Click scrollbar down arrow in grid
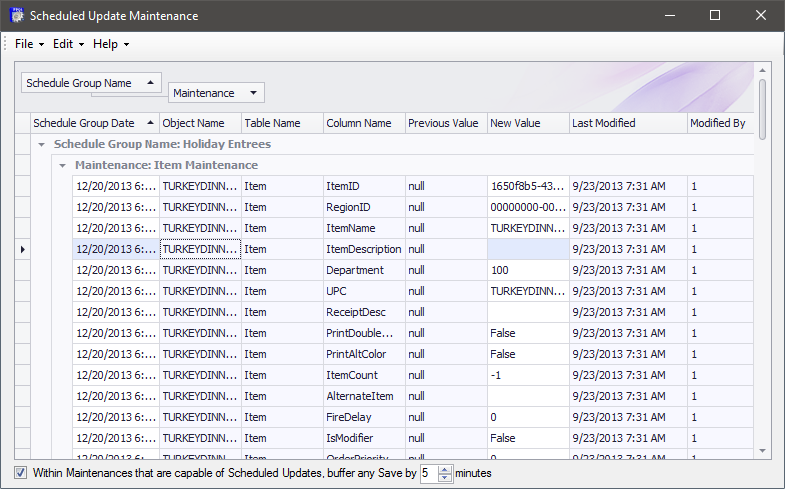The height and width of the screenshot is (489, 785). point(762,451)
